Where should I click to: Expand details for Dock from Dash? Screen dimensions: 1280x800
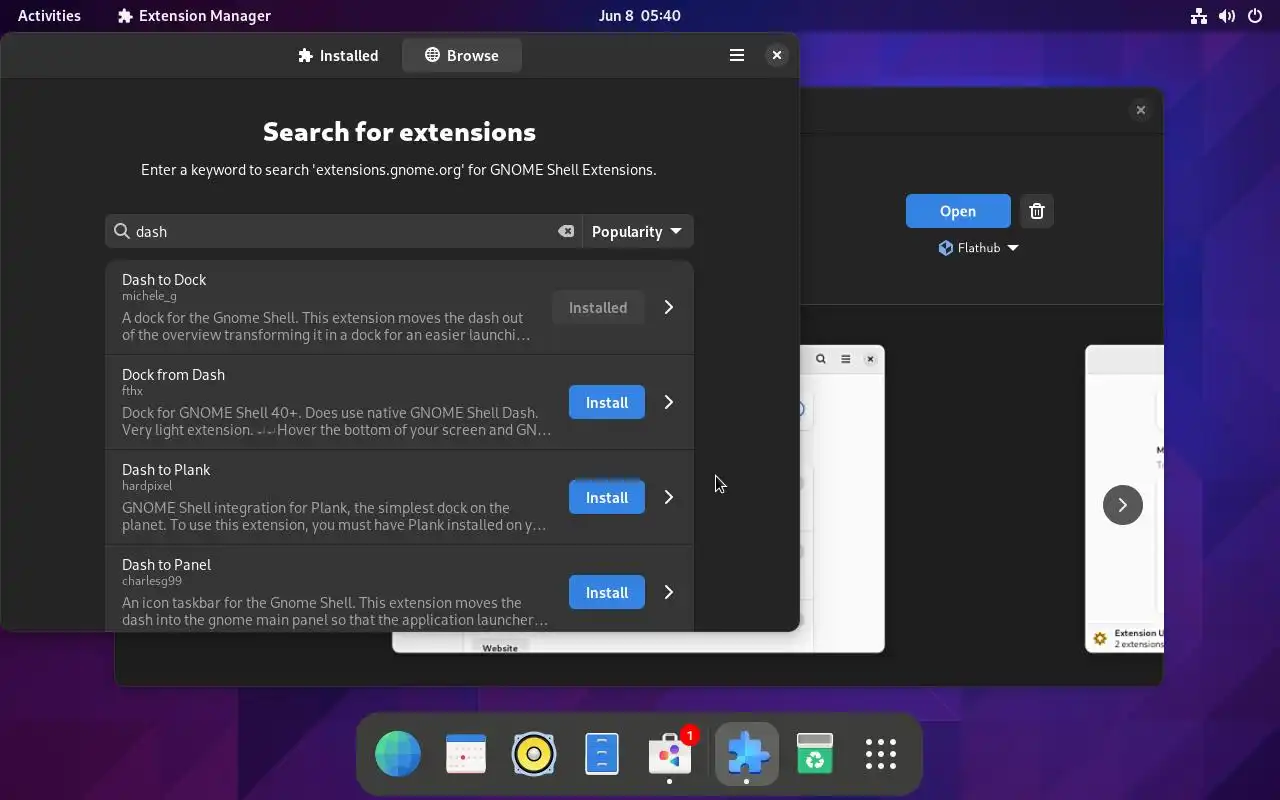coord(669,402)
